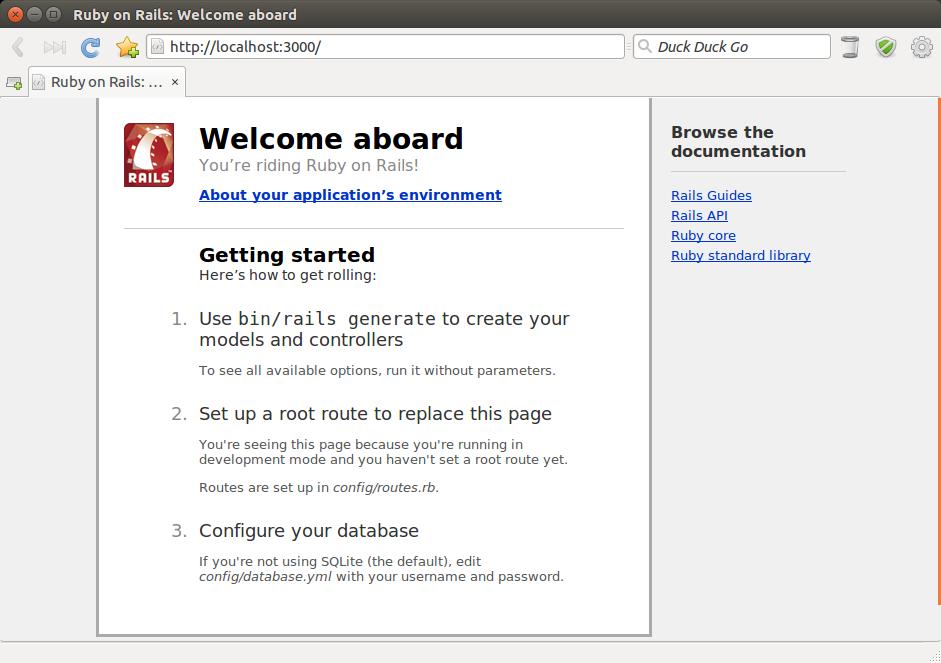Open the browser settings gear
The width and height of the screenshot is (941, 663).
coord(922,47)
